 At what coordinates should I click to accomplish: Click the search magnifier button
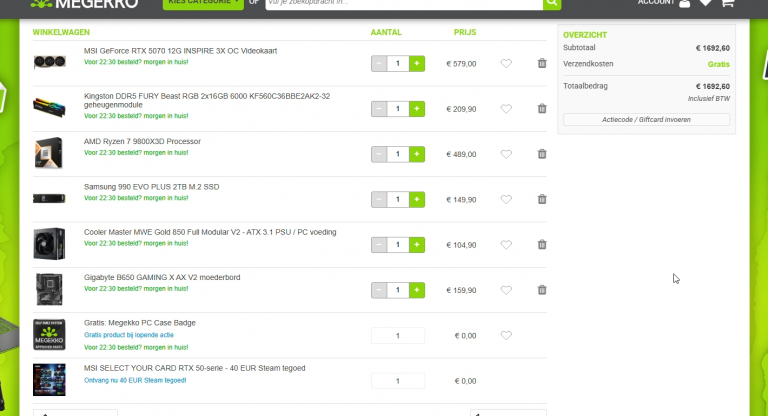coord(552,3)
